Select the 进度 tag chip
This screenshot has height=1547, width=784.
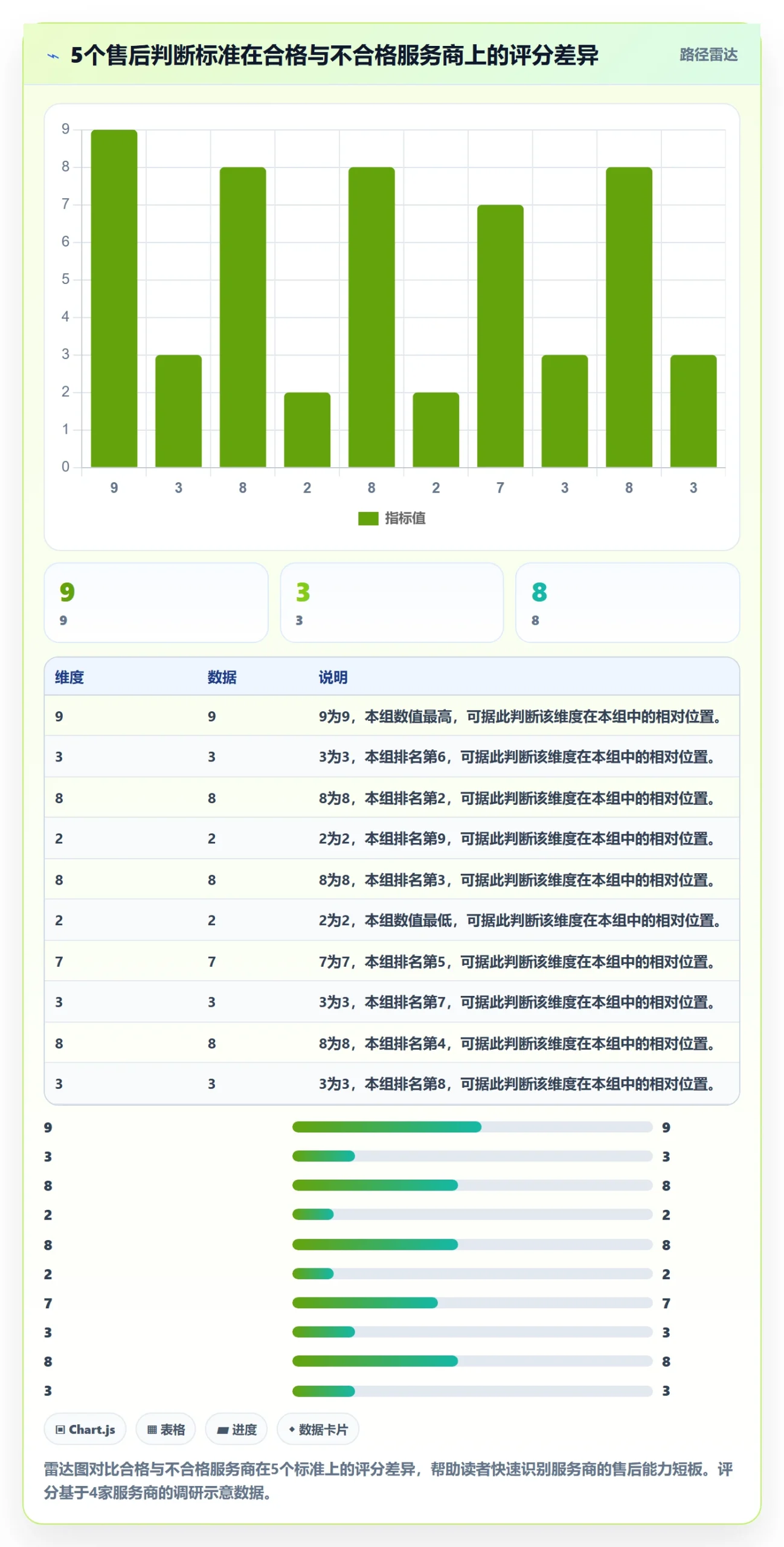236,1429
